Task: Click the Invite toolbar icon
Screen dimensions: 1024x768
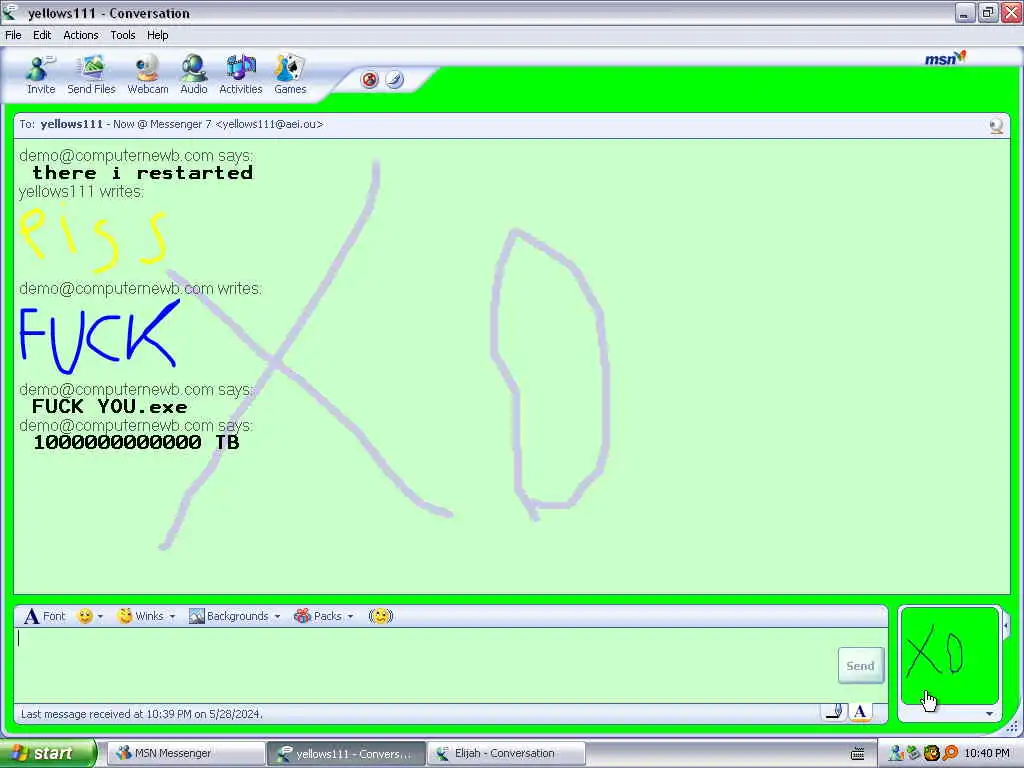Action: [x=40, y=75]
